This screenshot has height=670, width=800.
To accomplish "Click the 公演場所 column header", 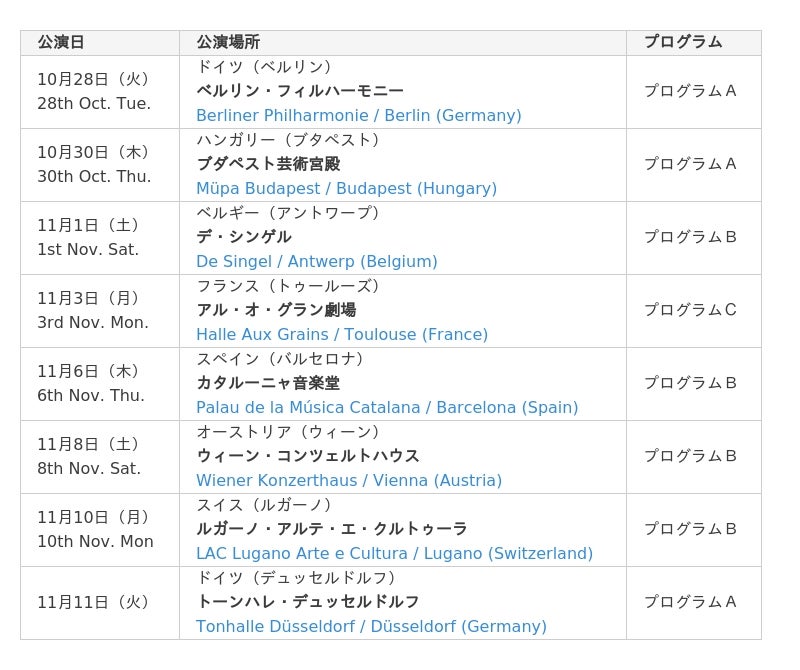I will 403,42.
